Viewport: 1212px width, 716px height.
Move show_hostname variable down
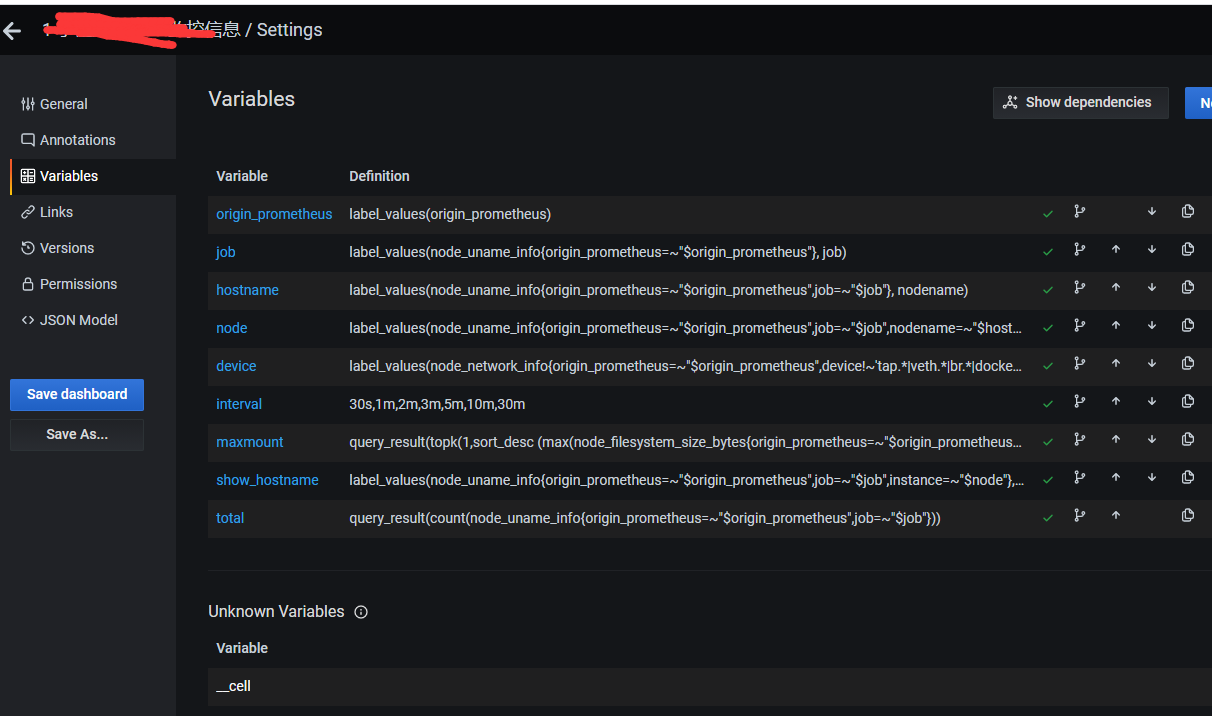coord(1152,478)
